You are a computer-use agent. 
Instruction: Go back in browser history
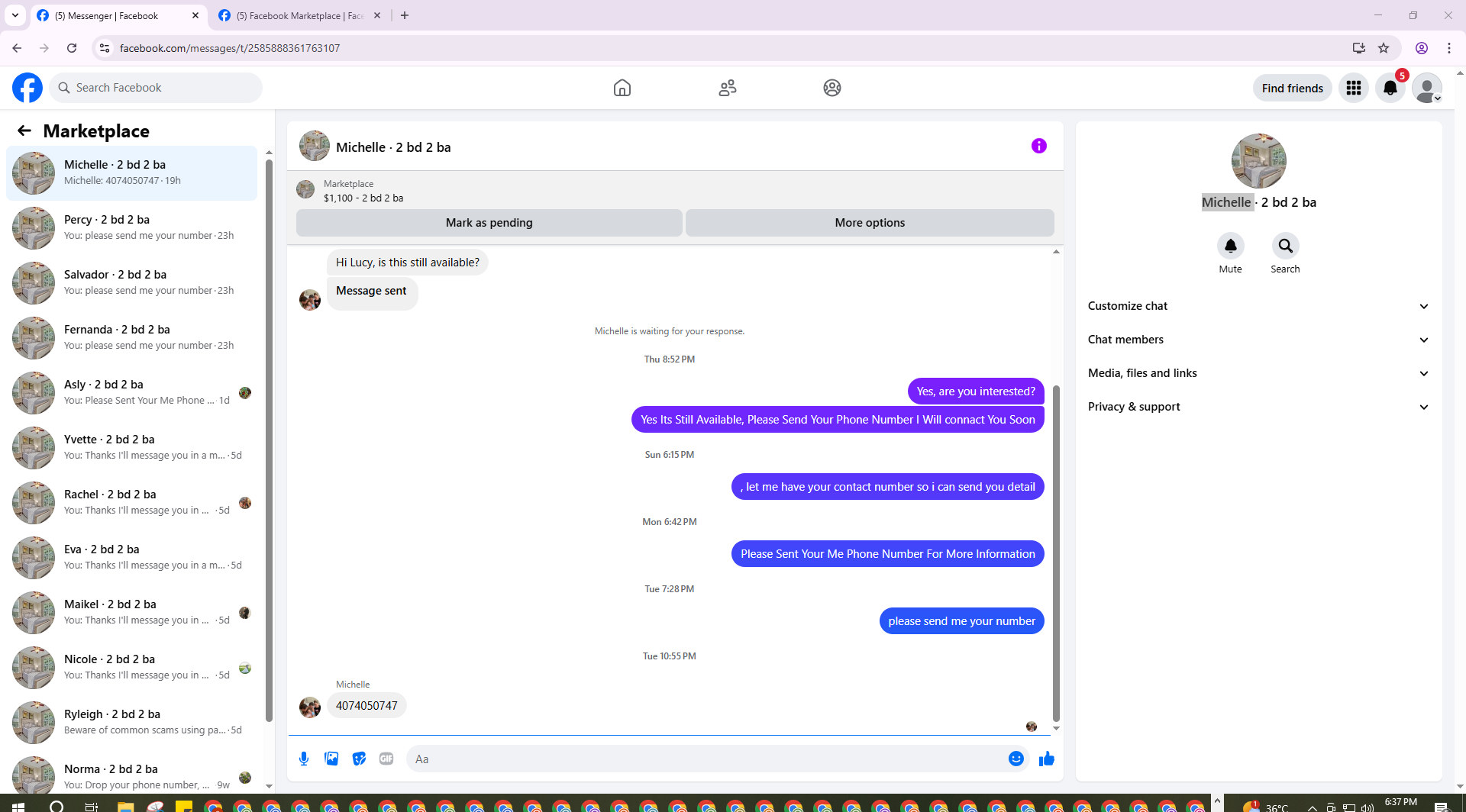click(x=17, y=48)
